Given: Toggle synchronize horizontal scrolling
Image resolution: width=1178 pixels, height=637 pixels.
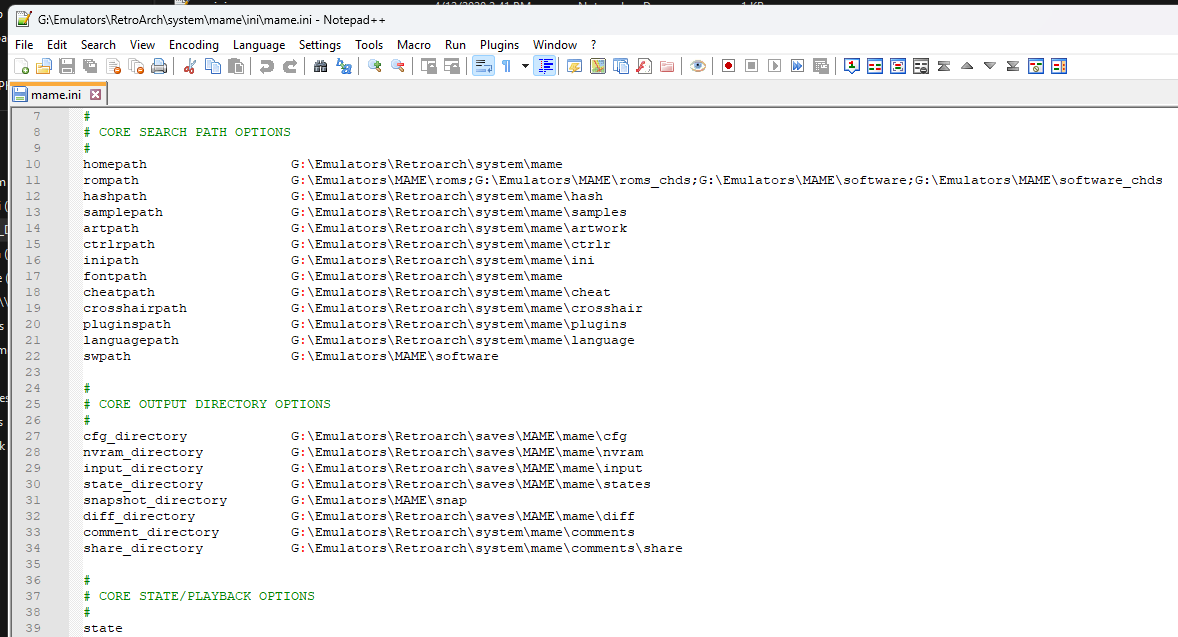Looking at the screenshot, I should 452,67.
